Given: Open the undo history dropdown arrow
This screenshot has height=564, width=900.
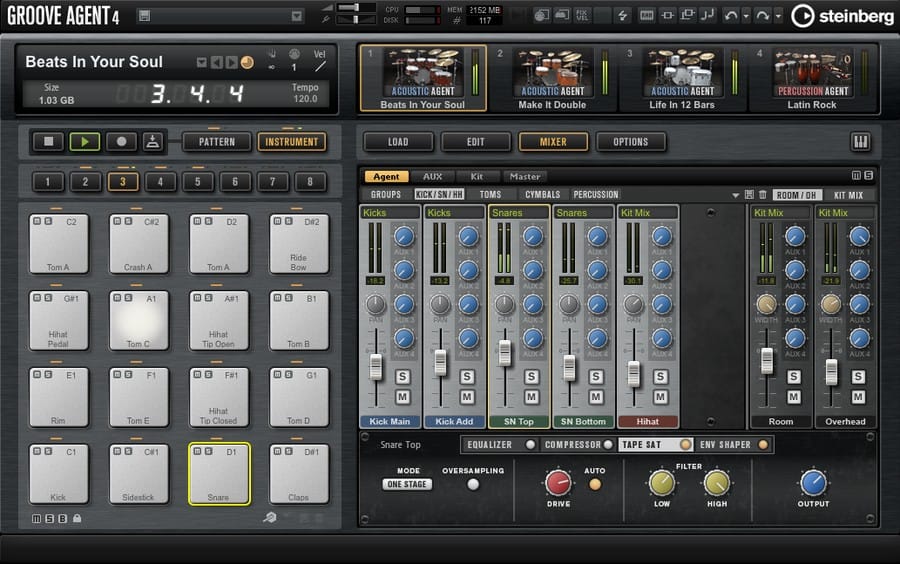Looking at the screenshot, I should (x=746, y=16).
